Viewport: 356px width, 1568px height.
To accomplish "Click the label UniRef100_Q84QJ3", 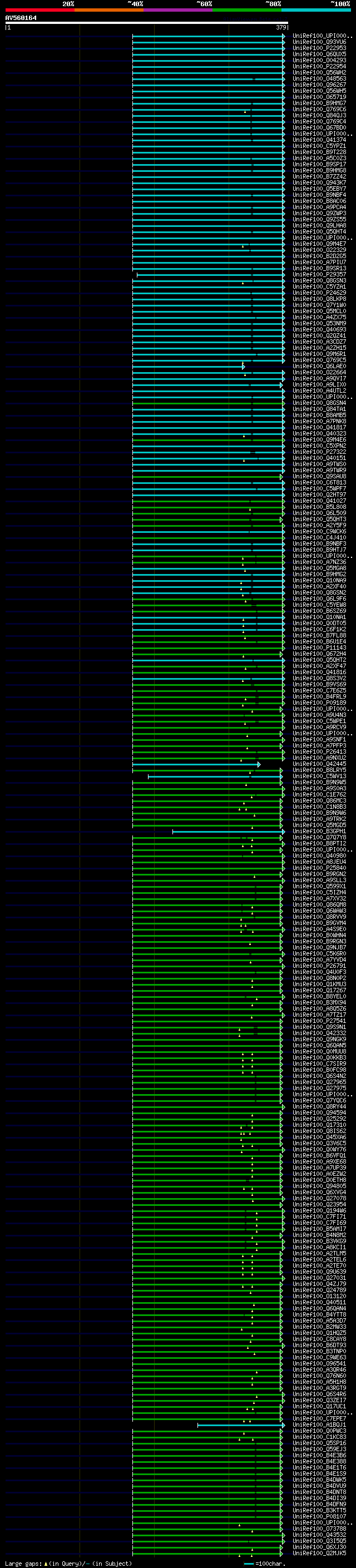I will [319, 115].
